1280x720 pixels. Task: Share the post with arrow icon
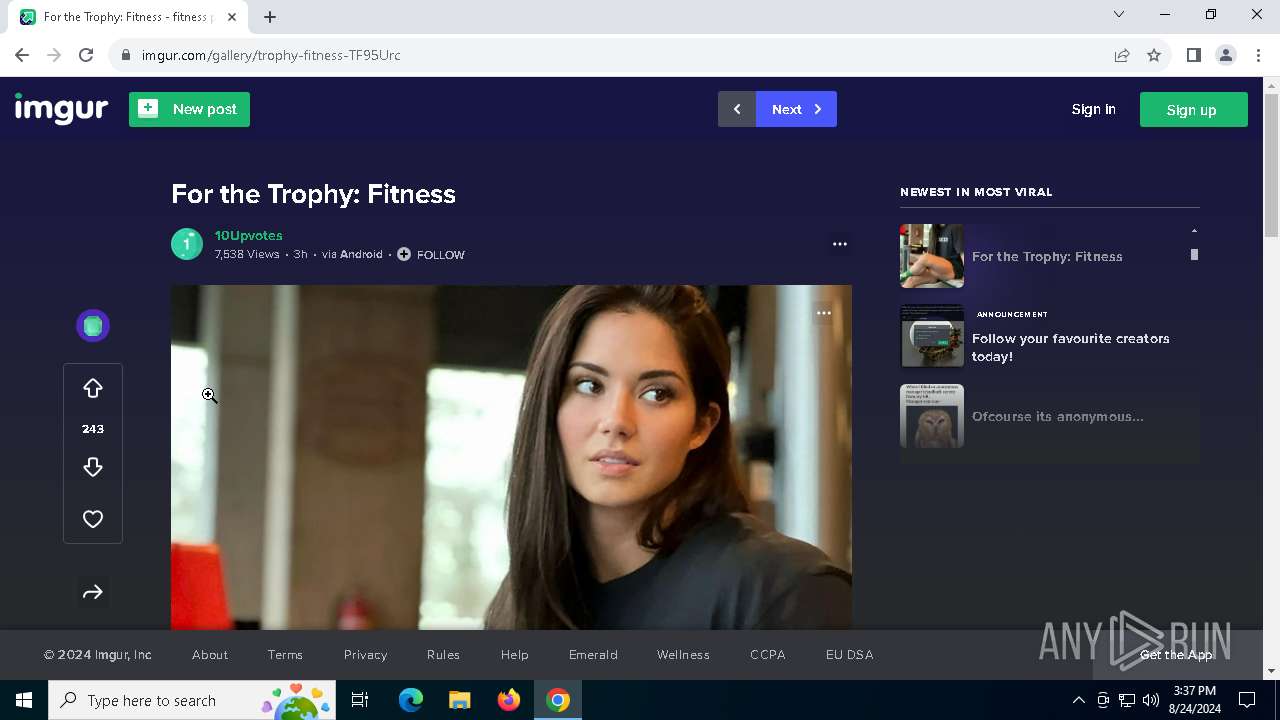click(93, 592)
